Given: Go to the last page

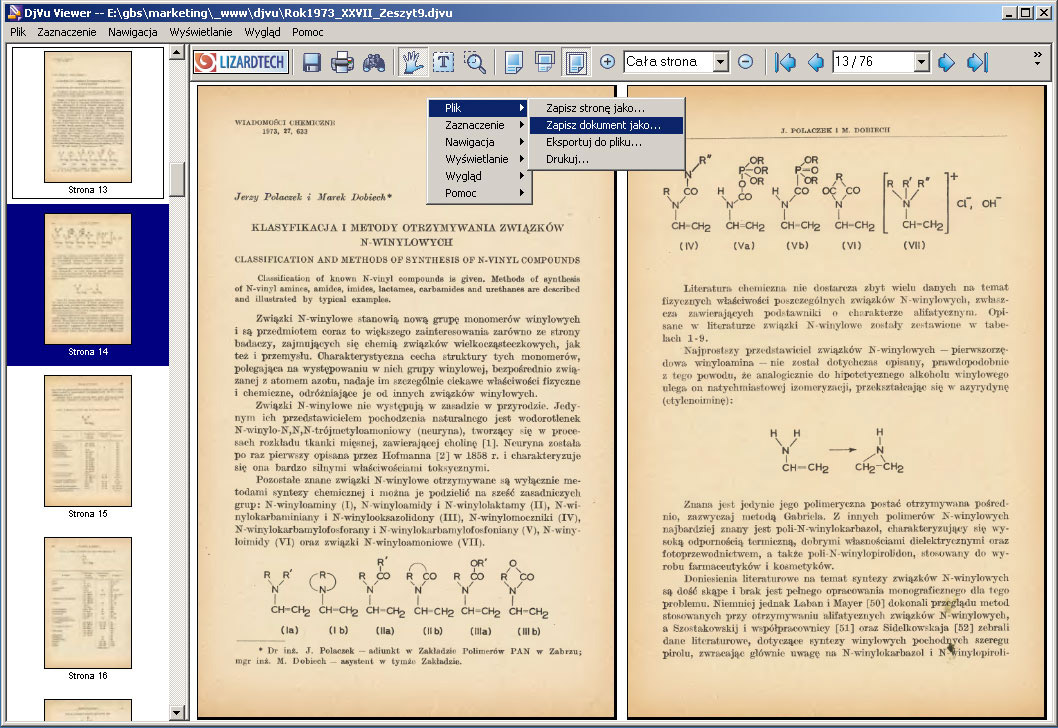Looking at the screenshot, I should (x=978, y=63).
